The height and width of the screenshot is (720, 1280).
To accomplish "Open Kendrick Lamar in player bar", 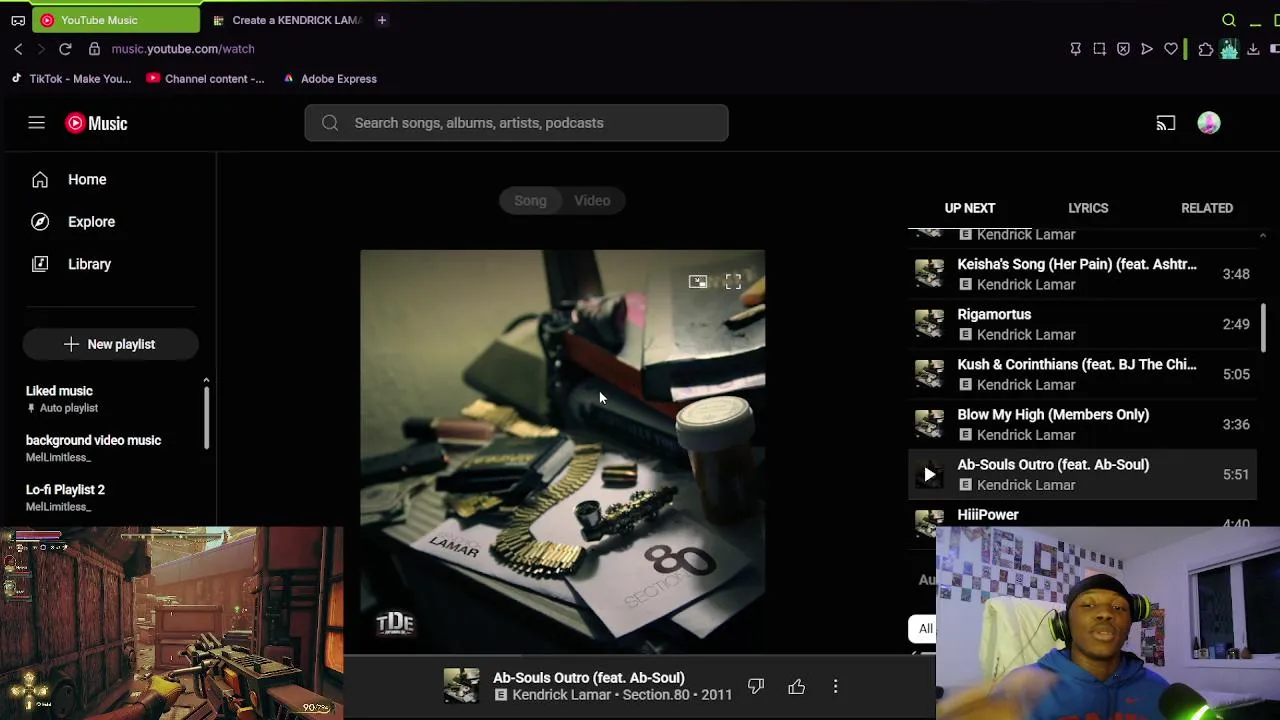I will pos(561,695).
